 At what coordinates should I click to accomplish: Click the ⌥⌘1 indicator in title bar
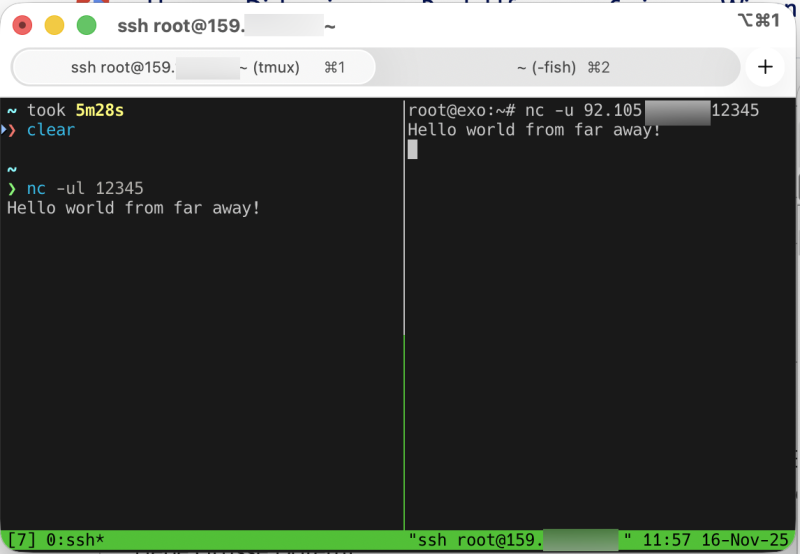pyautogui.click(x=756, y=20)
